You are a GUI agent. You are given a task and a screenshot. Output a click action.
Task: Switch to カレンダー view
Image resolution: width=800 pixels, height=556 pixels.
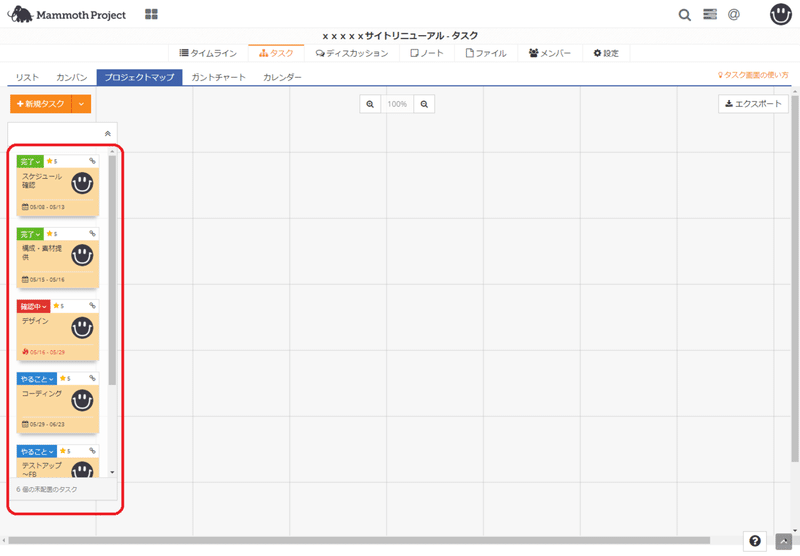(x=282, y=77)
